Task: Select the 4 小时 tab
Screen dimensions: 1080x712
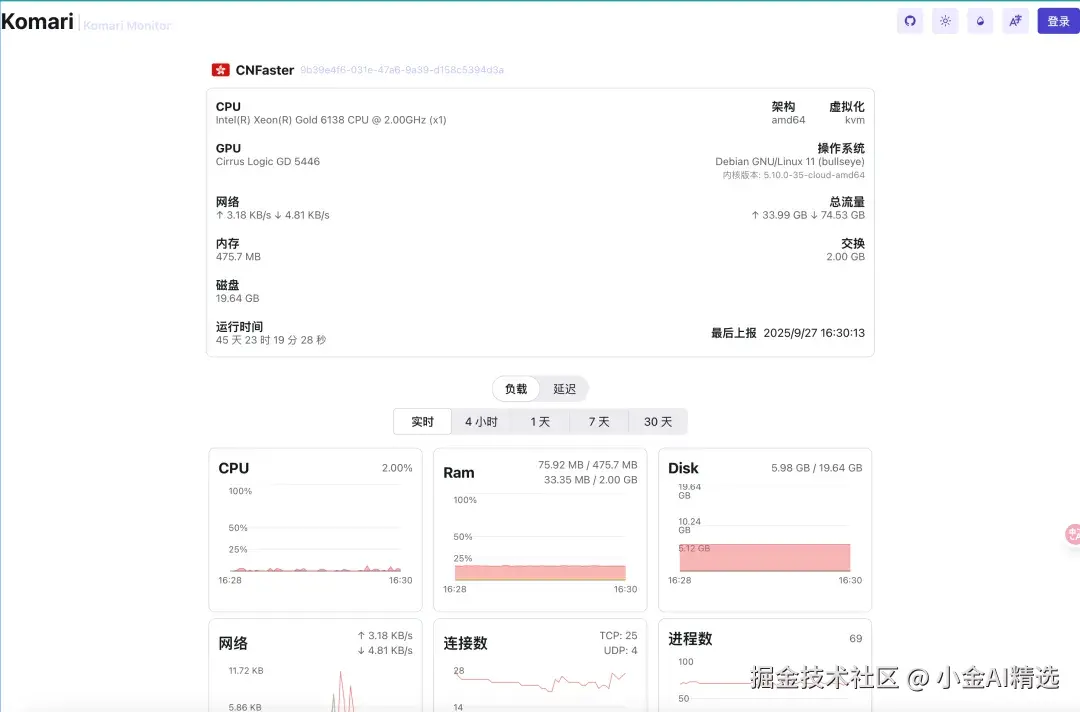Action: point(481,421)
